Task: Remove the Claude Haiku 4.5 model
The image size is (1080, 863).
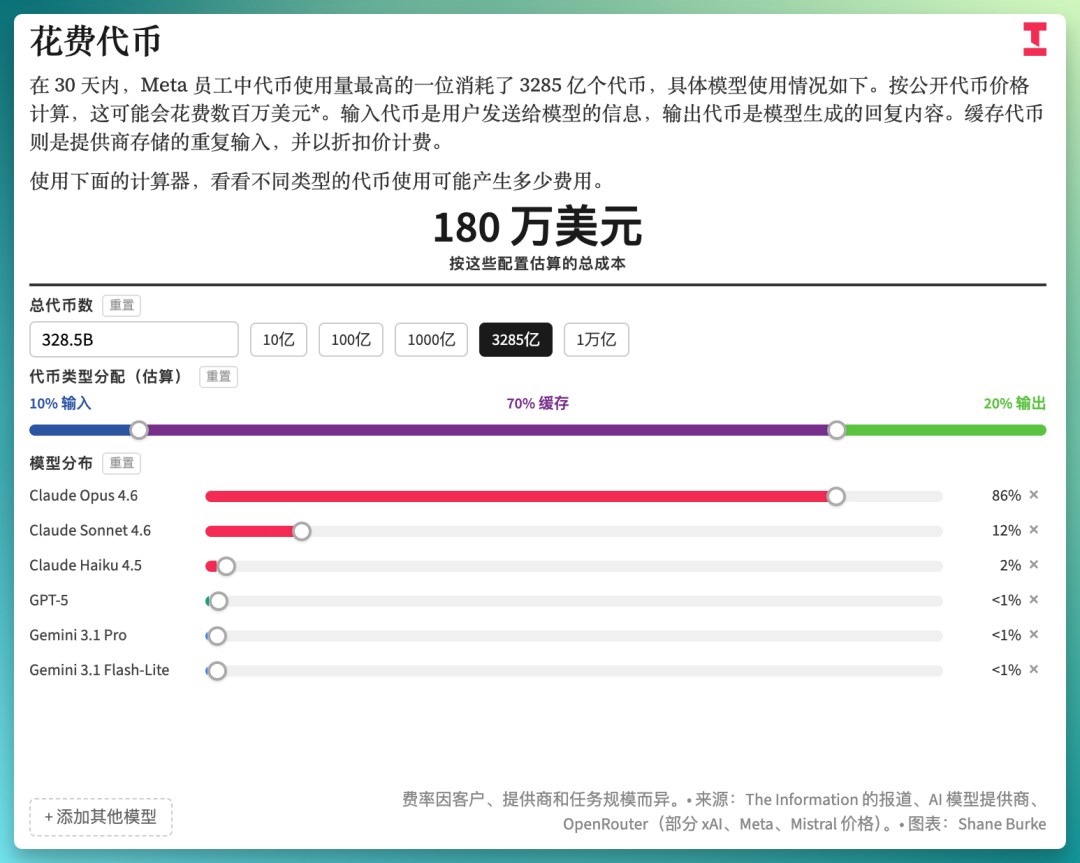Action: click(x=1034, y=565)
